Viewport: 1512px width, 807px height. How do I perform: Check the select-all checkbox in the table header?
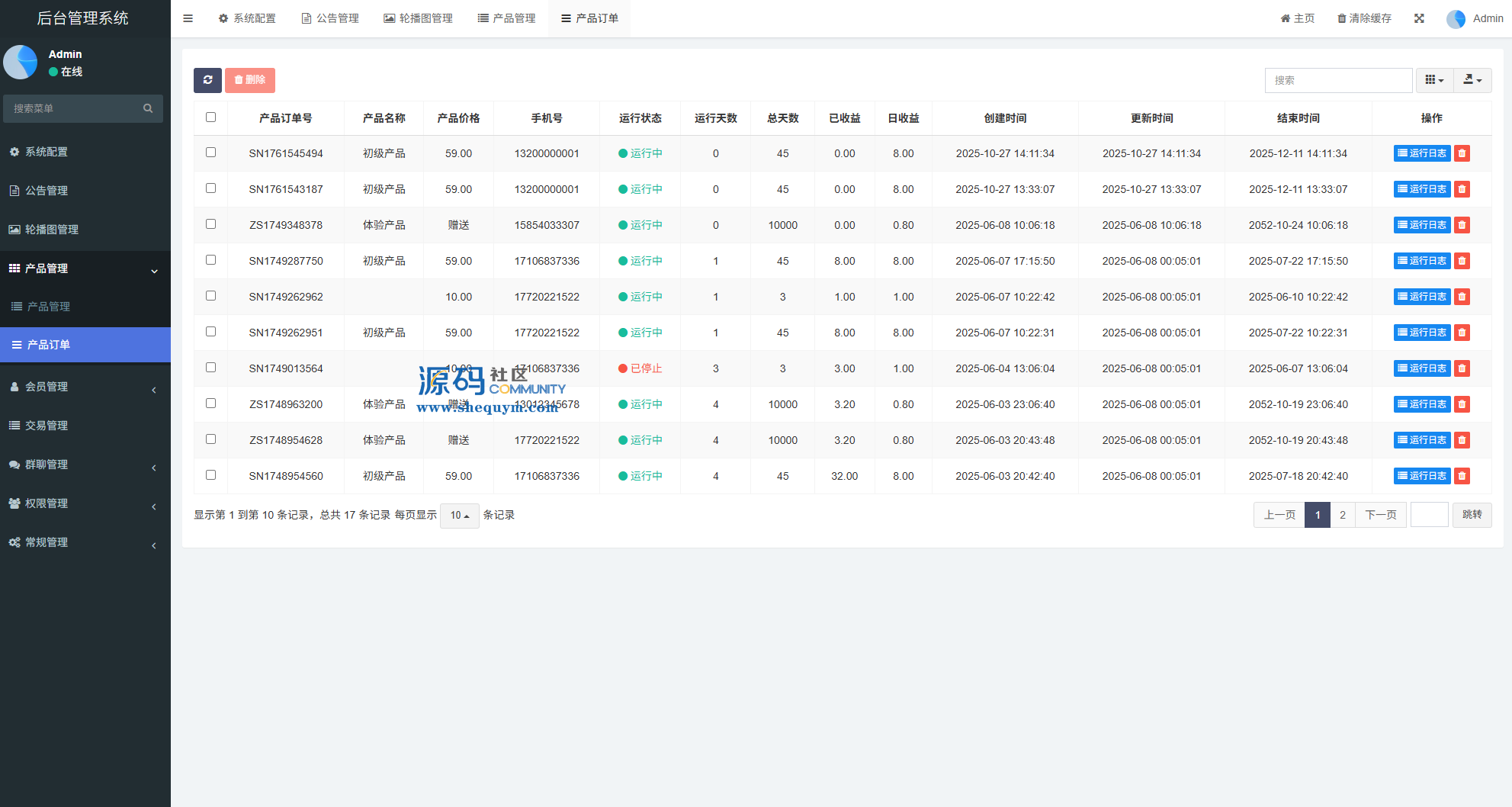click(211, 117)
